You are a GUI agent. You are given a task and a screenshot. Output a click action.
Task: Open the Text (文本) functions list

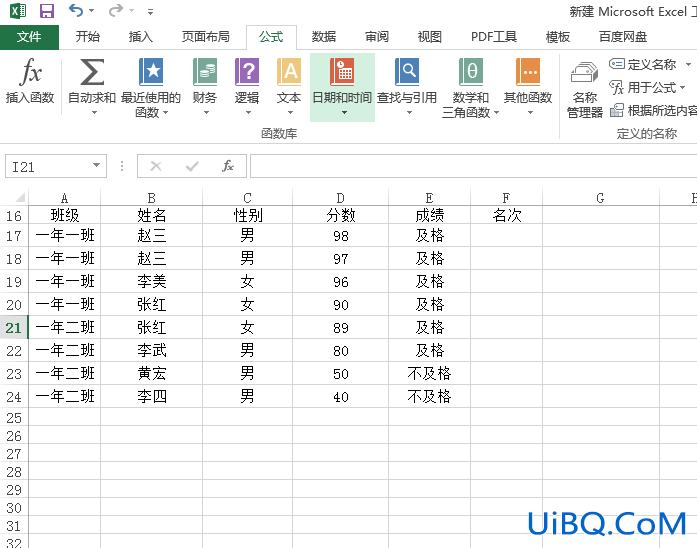point(289,86)
